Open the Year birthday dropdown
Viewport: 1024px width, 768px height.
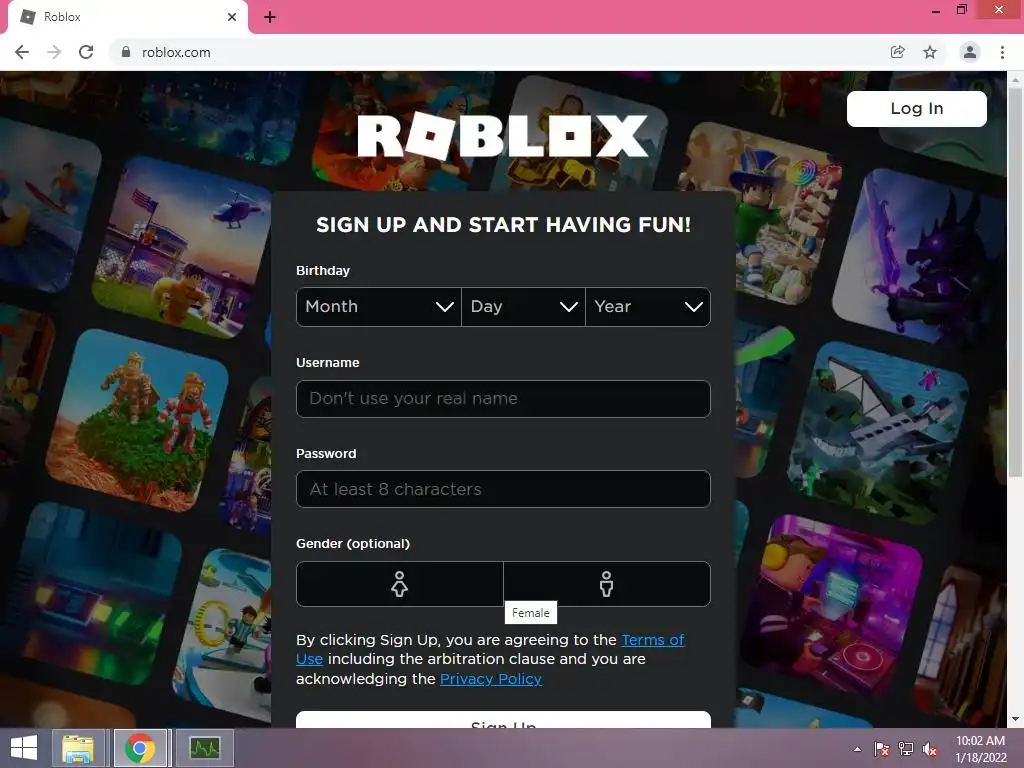648,307
